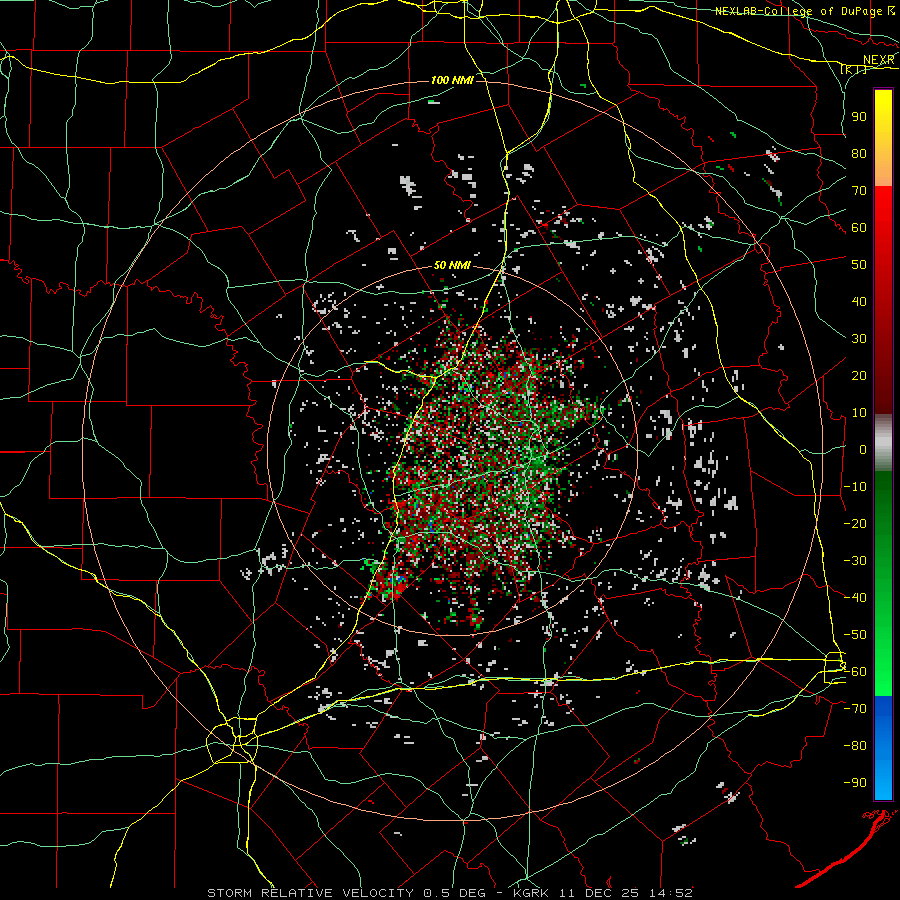This screenshot has height=900, width=900.
Task: Click the 70 label on velocity scale
Action: (859, 191)
